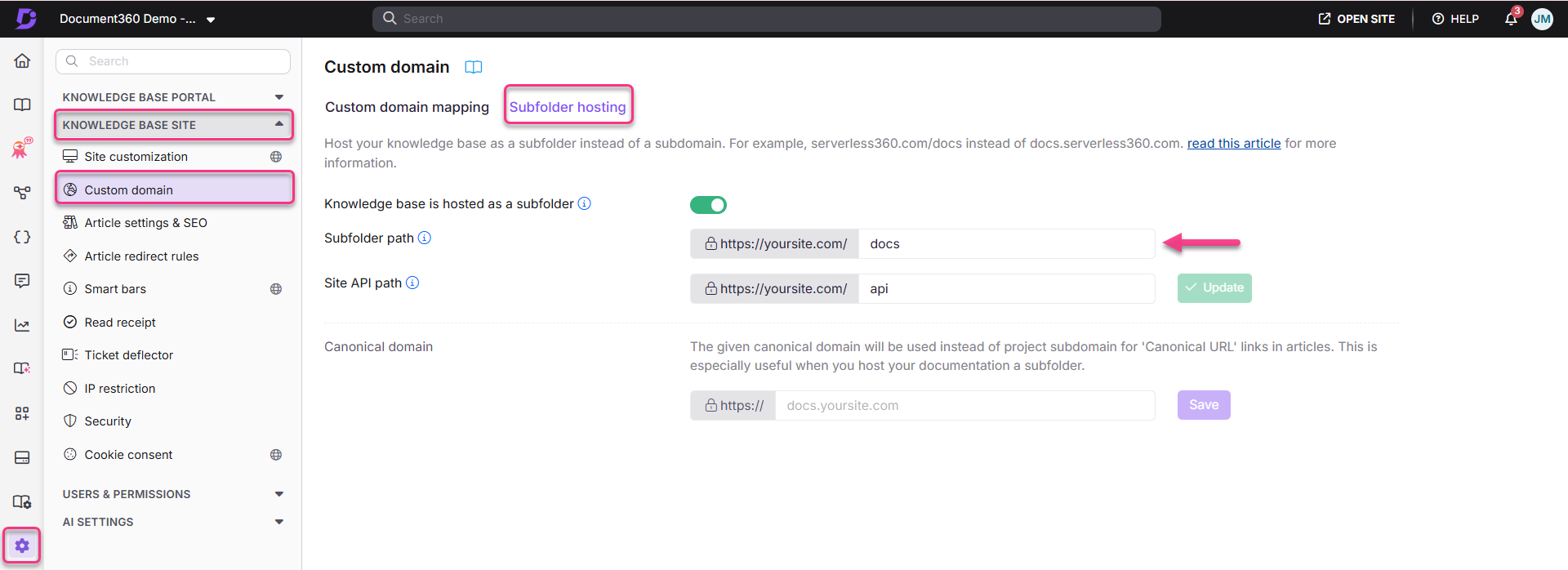Open Cookie consent settings
Image resolution: width=1568 pixels, height=570 pixels.
[173, 455]
